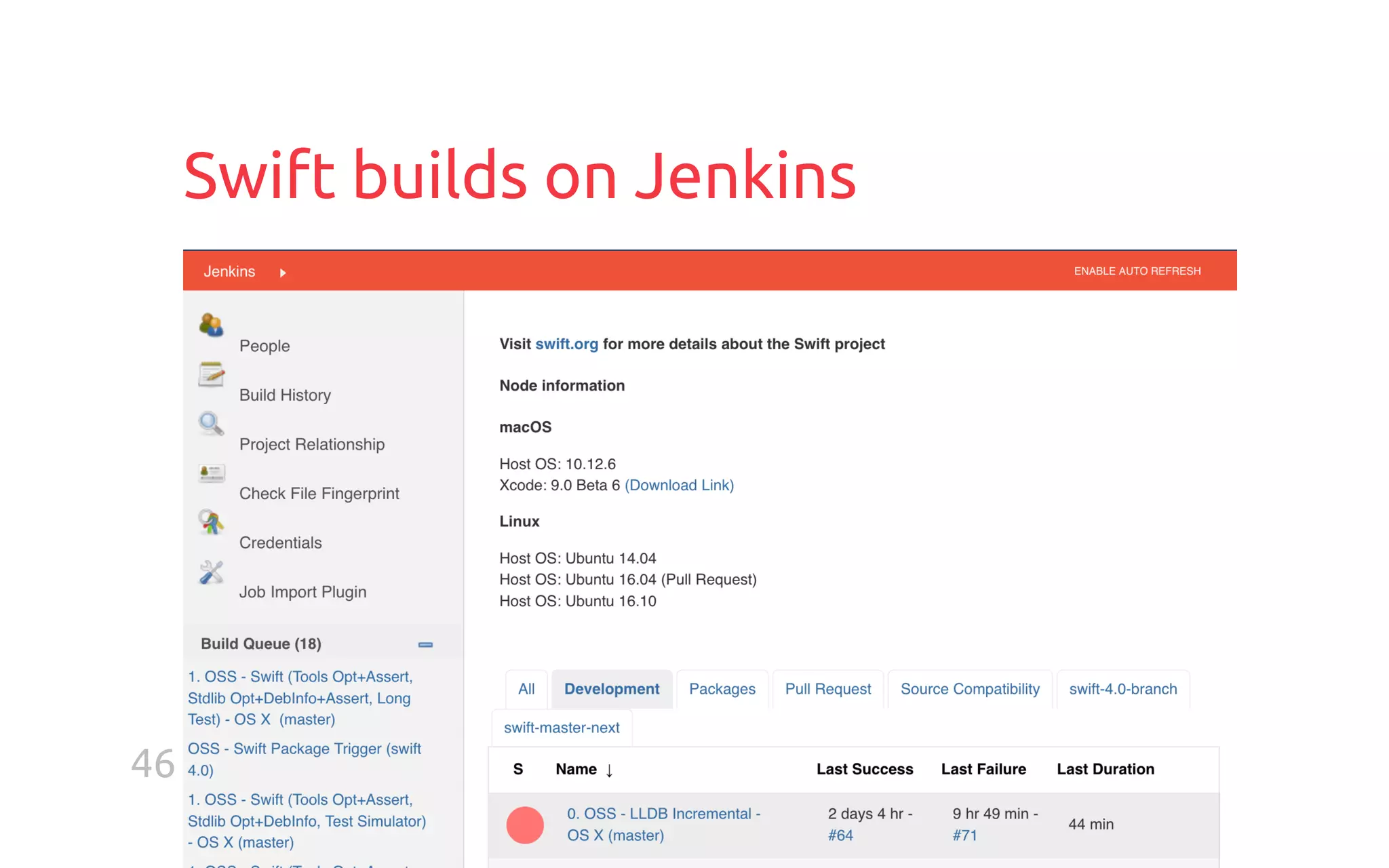Click the 44 min duration cell

click(x=1091, y=825)
